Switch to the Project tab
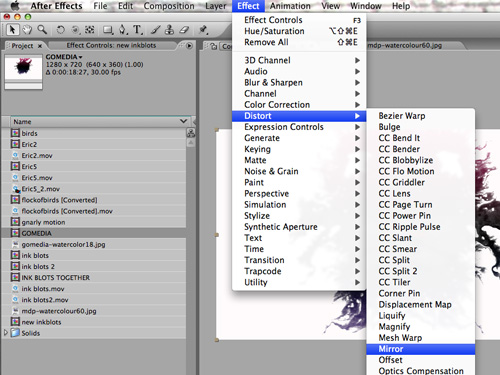500x375 pixels. tap(22, 46)
